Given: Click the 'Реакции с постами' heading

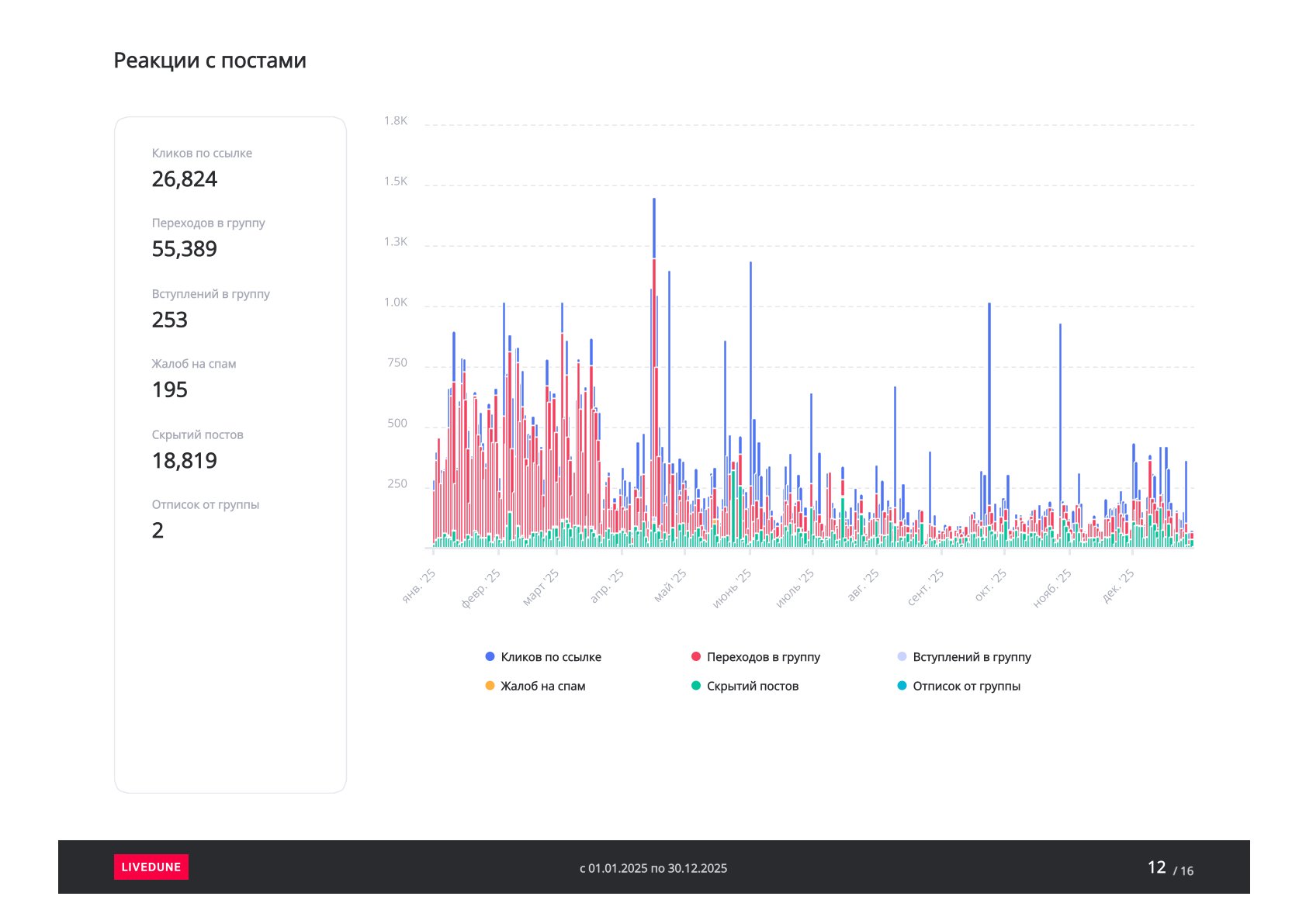Looking at the screenshot, I should [210, 61].
